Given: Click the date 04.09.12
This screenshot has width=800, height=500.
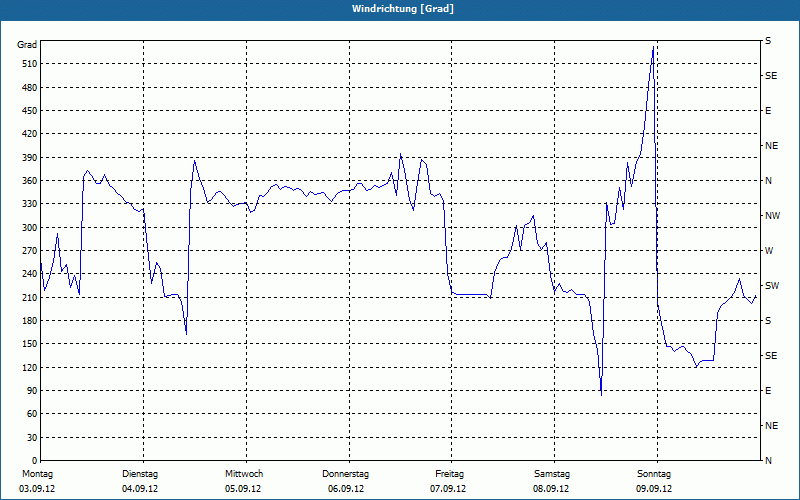Looking at the screenshot, I should coord(140,489).
